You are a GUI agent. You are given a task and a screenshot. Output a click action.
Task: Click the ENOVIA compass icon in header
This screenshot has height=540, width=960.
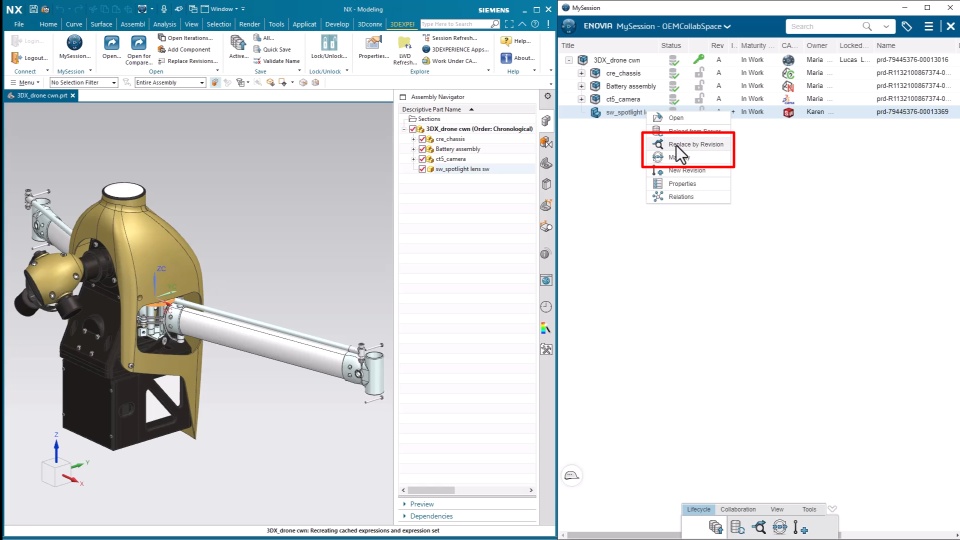coord(569,26)
